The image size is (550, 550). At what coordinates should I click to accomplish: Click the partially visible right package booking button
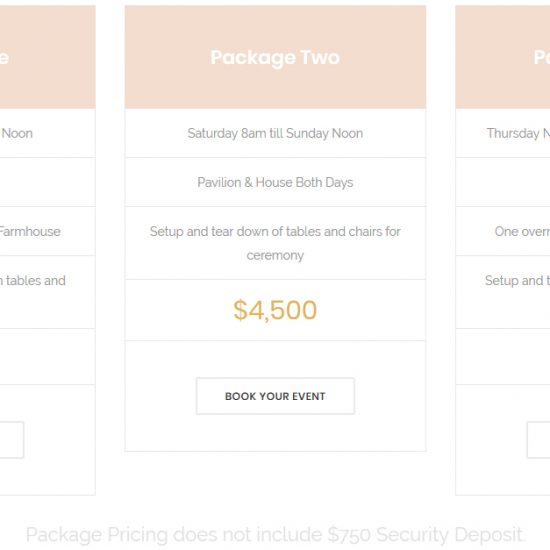[x=538, y=440]
